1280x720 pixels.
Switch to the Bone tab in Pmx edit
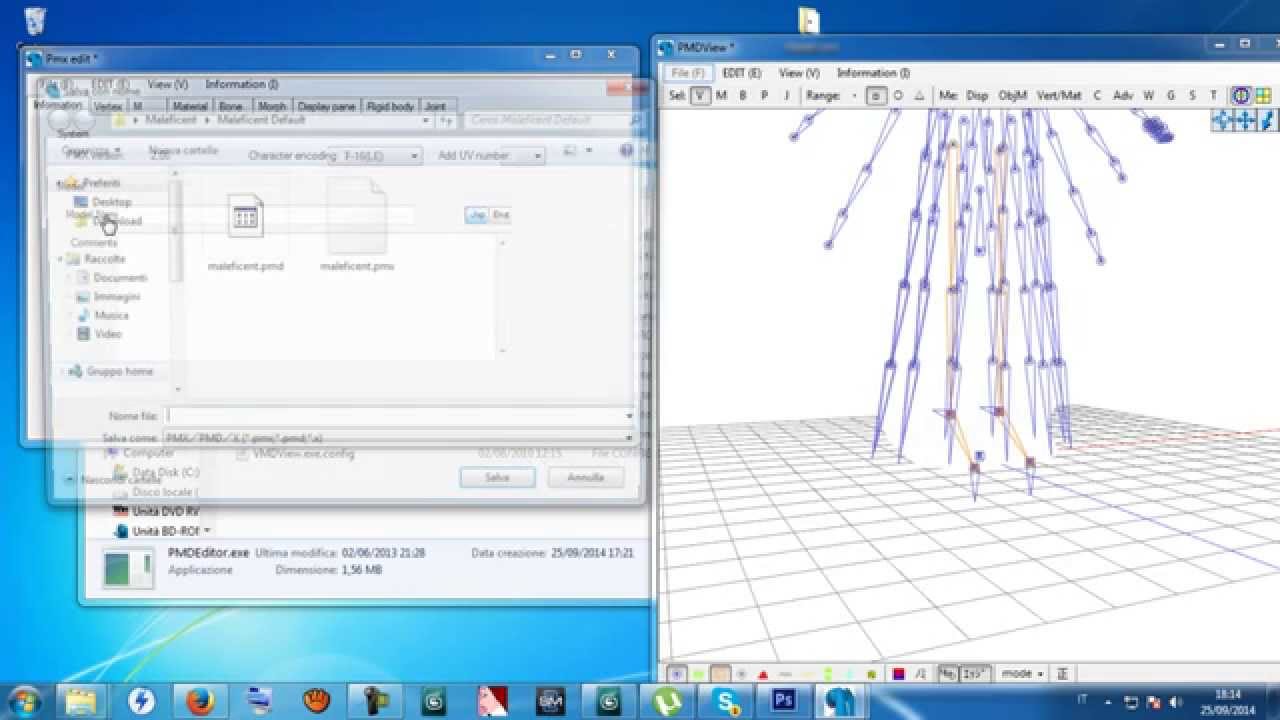[x=231, y=106]
